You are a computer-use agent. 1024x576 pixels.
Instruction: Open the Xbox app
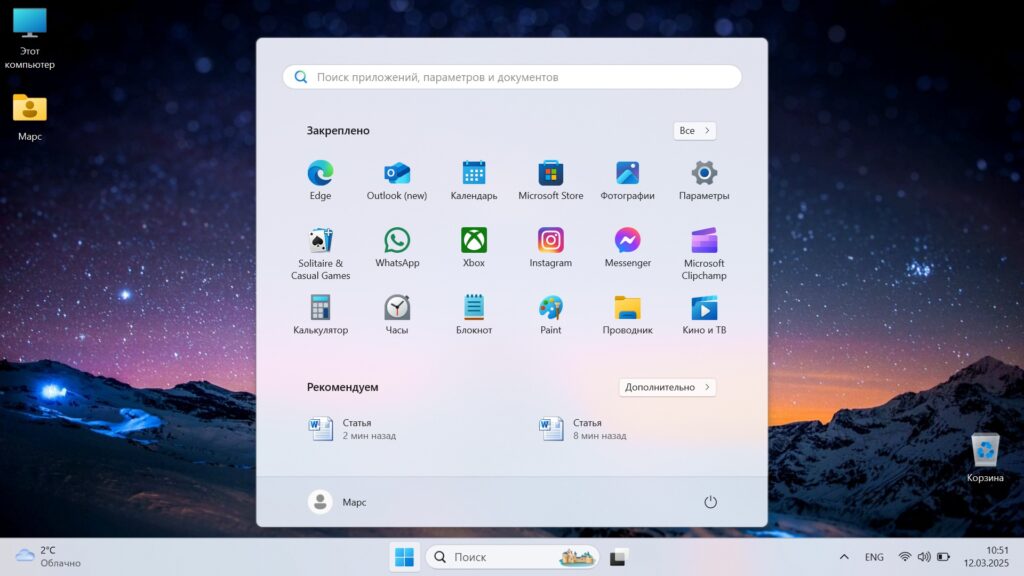(x=473, y=248)
